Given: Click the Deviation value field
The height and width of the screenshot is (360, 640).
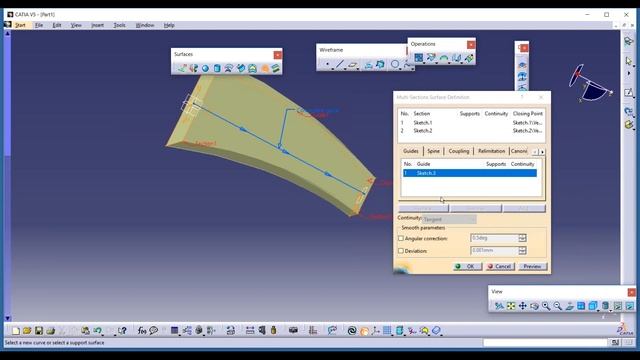Looking at the screenshot, I should click(494, 251).
